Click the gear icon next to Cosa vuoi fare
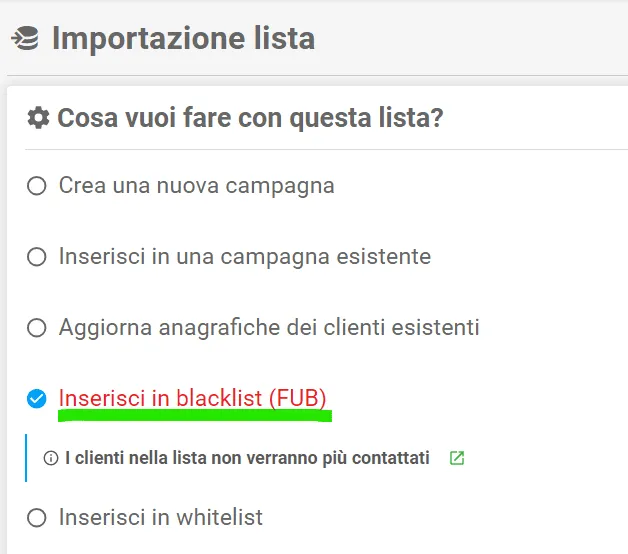 tap(38, 118)
